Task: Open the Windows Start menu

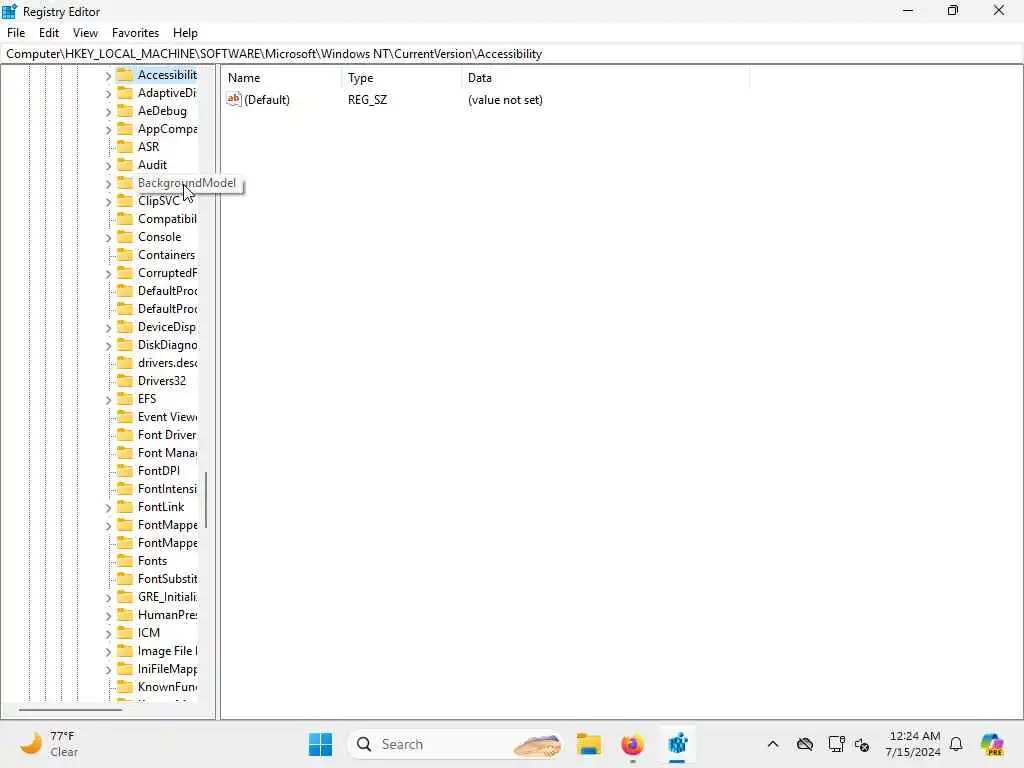Action: 320,744
